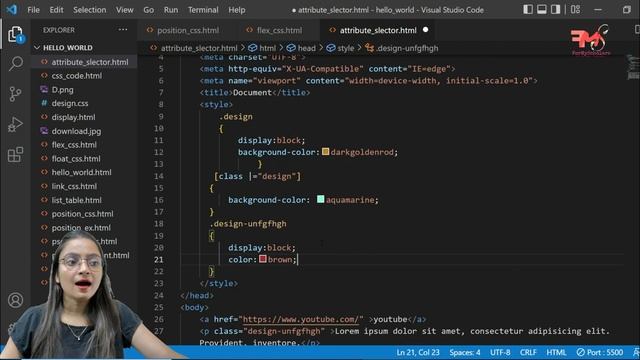
Task: Click Spaces: 4 indentation setting
Action: click(464, 352)
